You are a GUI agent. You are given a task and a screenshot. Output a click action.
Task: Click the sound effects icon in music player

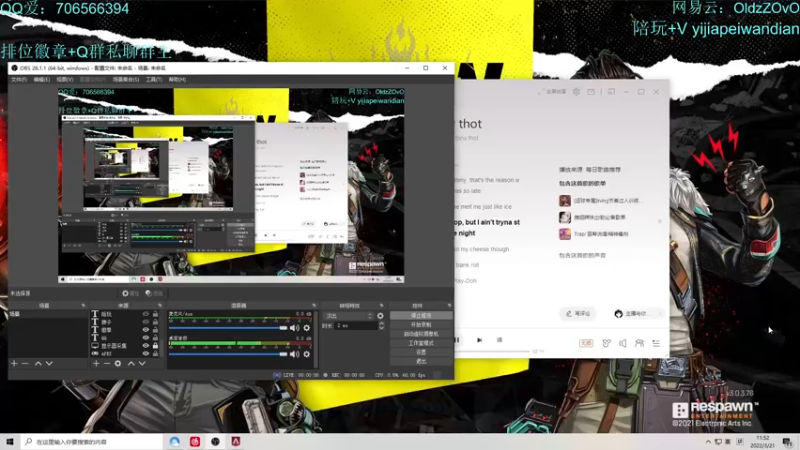coord(607,343)
